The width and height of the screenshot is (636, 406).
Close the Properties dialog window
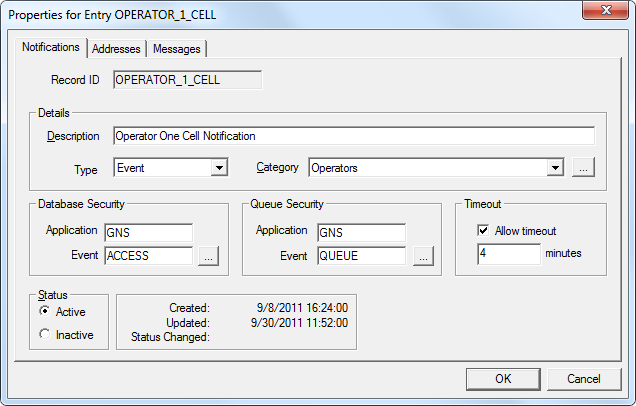tap(606, 10)
